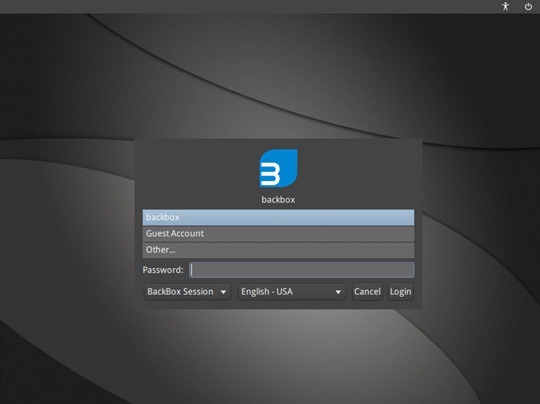Open the BackBox Session dropdown
This screenshot has height=404, width=540.
click(187, 292)
